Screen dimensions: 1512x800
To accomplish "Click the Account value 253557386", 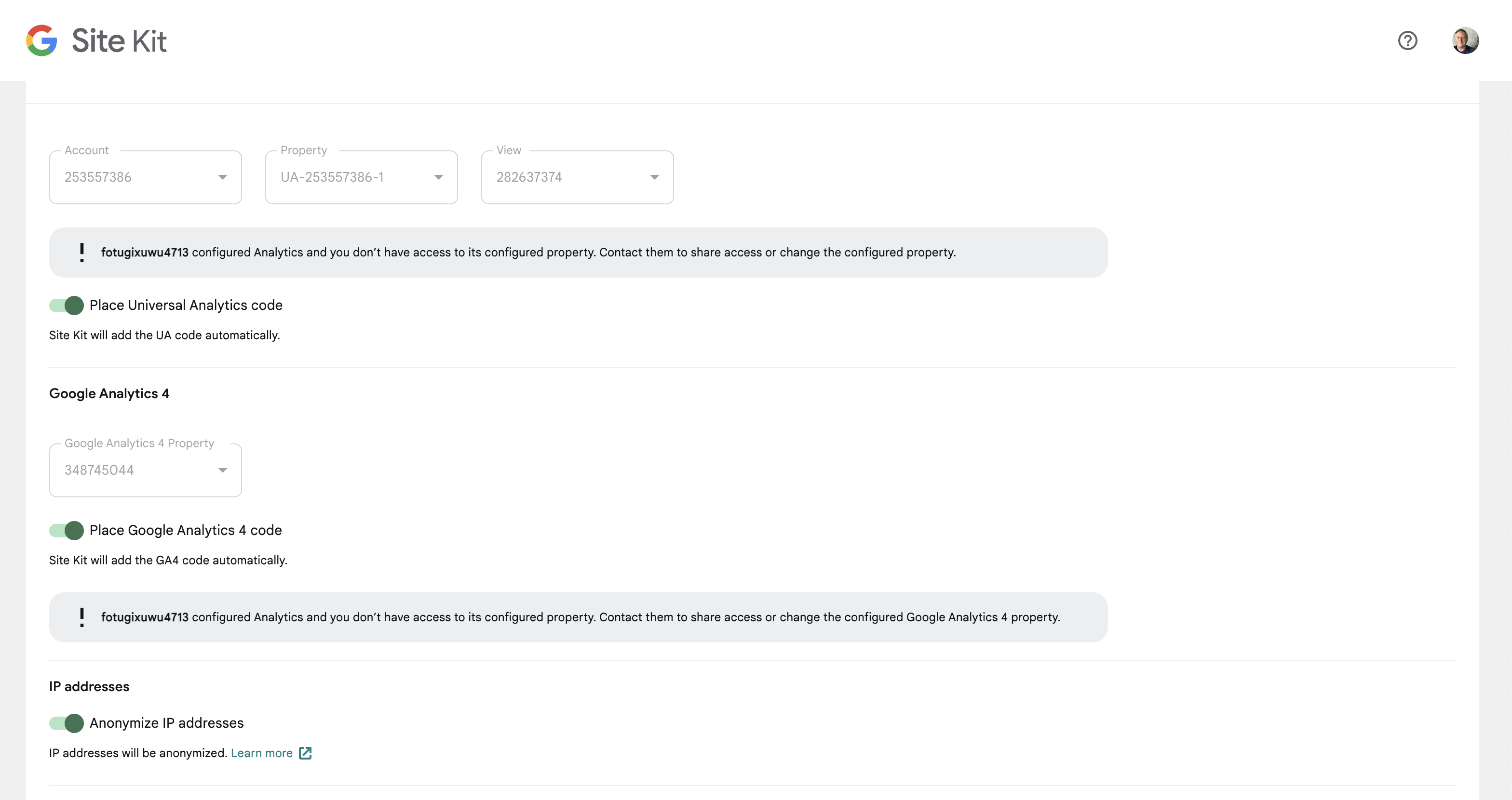I will [98, 176].
